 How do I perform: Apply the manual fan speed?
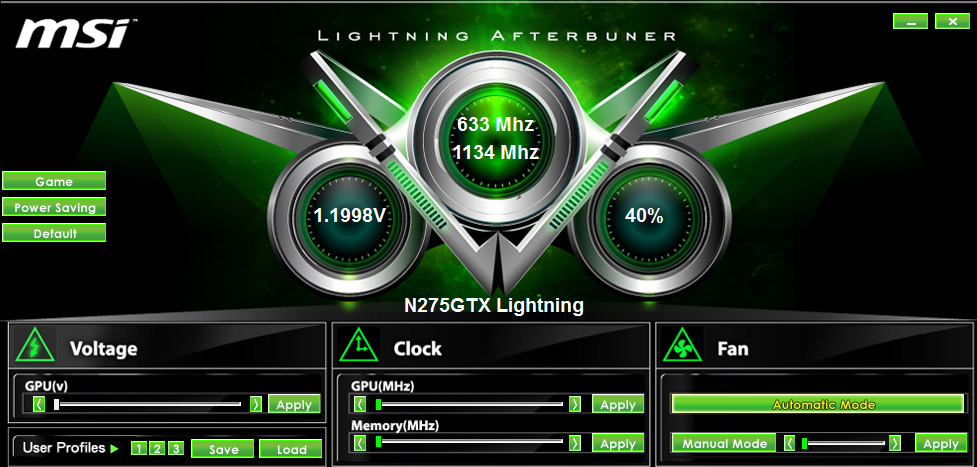click(940, 443)
